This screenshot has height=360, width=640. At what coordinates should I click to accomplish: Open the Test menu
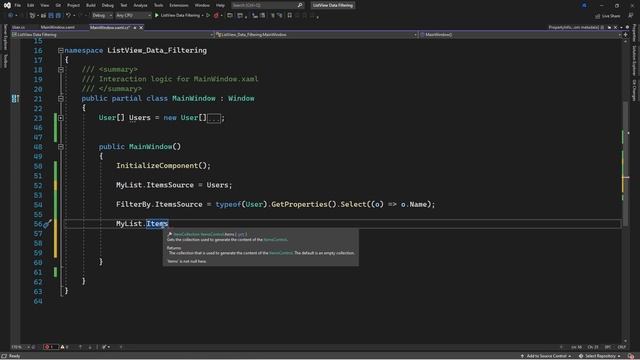(124, 5)
